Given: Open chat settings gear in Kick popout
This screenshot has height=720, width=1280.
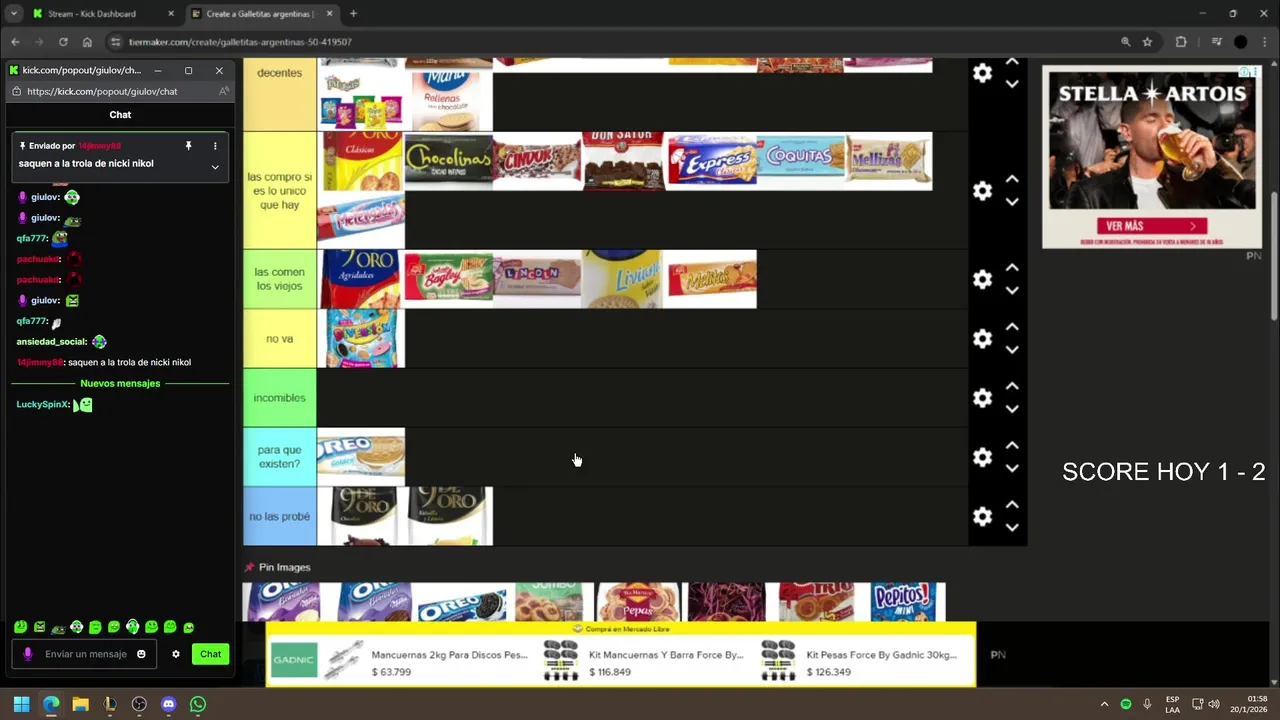Looking at the screenshot, I should (x=176, y=654).
